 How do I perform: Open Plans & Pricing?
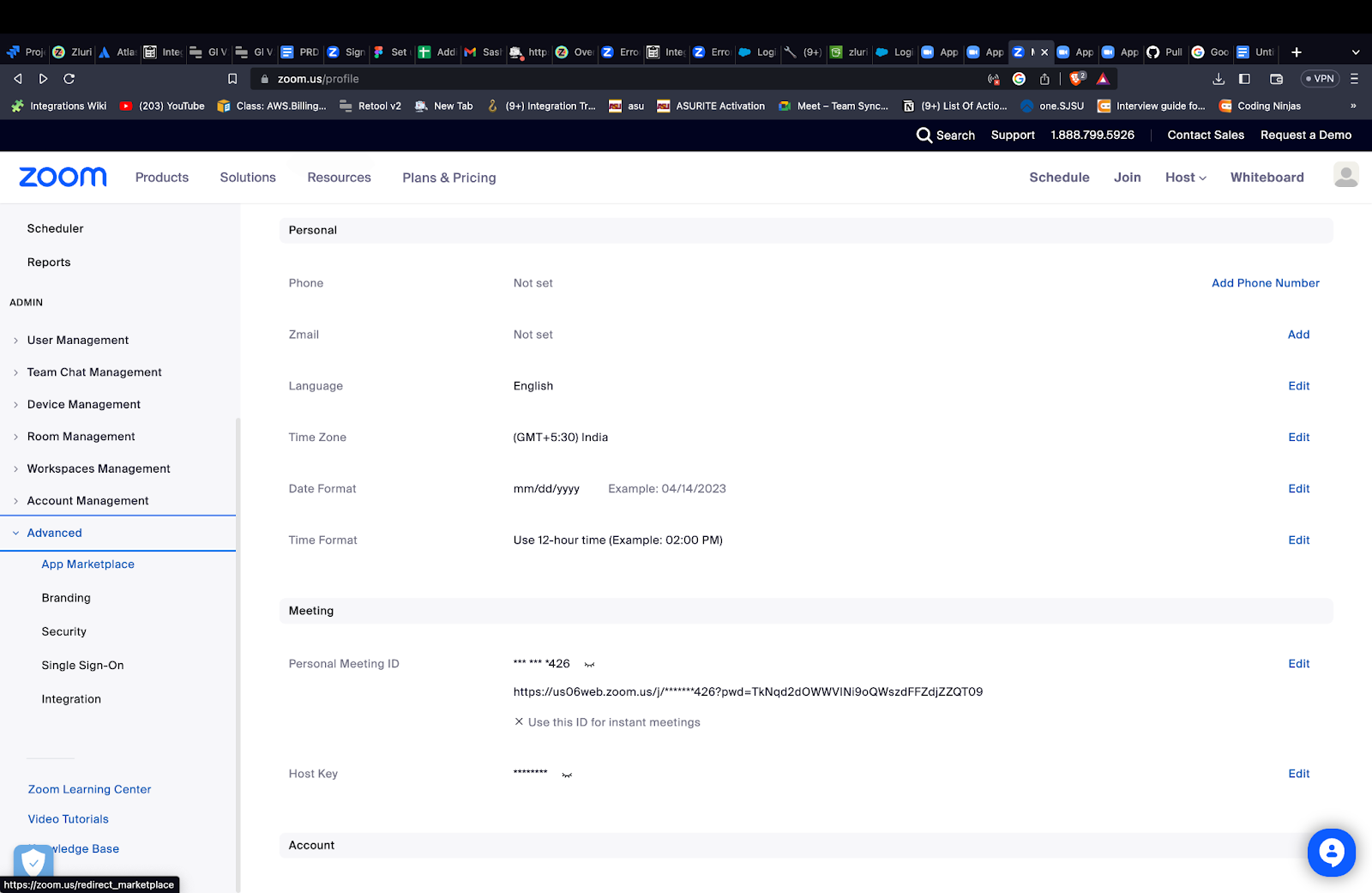pyautogui.click(x=449, y=178)
